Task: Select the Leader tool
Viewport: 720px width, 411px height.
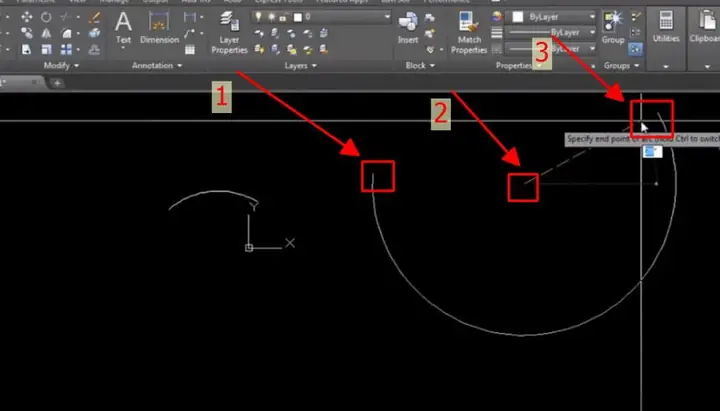Action: coord(189,34)
